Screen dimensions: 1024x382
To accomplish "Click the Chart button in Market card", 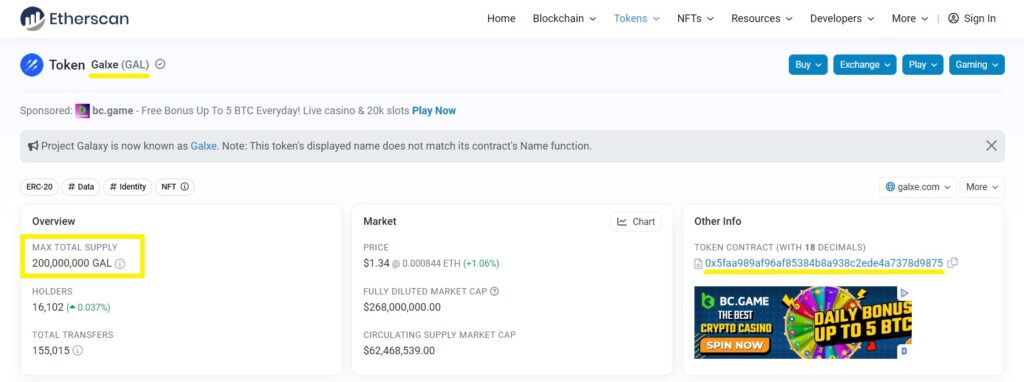I will point(635,221).
